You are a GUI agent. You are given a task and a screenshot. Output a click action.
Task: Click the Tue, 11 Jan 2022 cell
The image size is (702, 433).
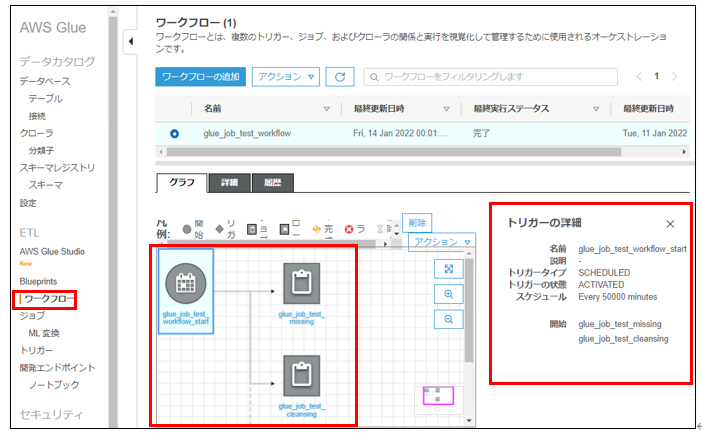[655, 133]
